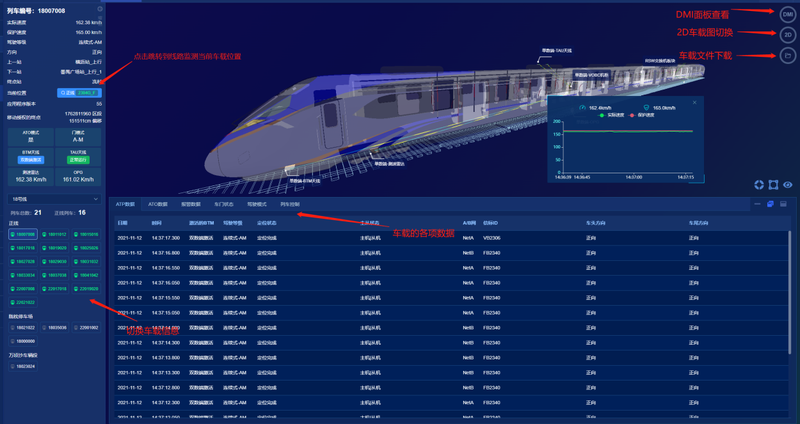Click the ATO模式 status card
This screenshot has height=424, width=800.
pos(31,136)
